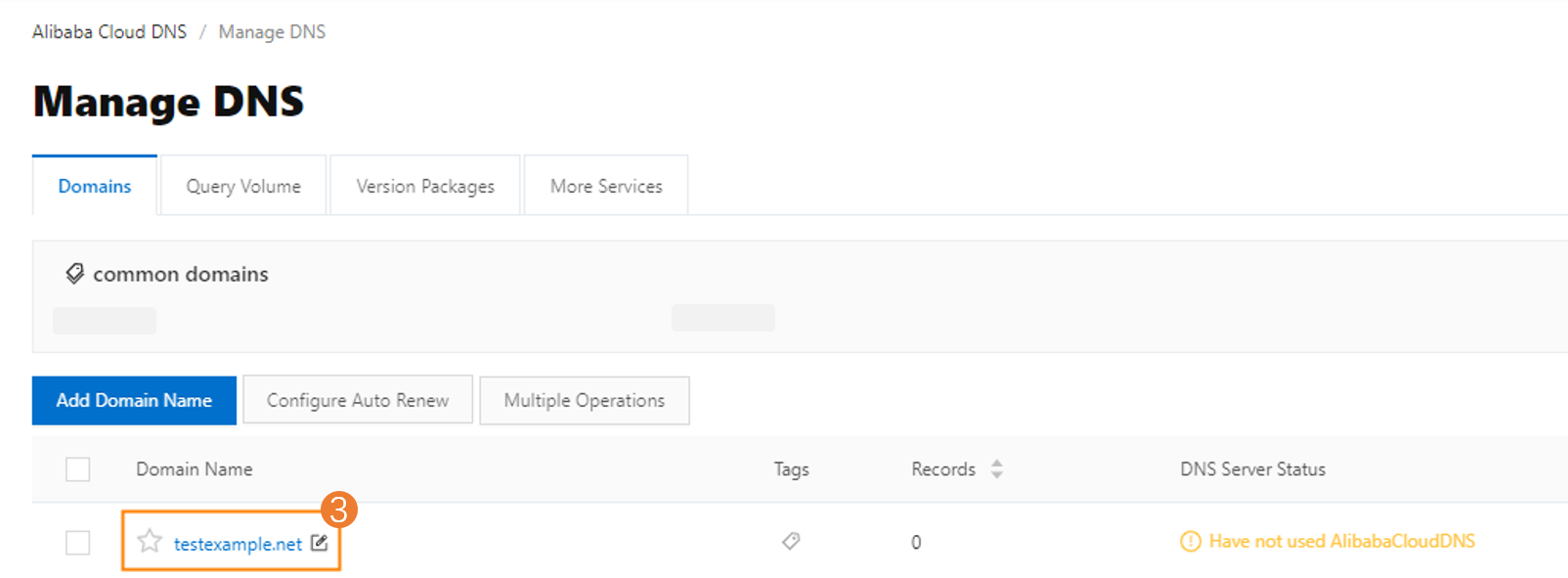
Task: Select all domains header checkbox
Action: click(78, 469)
